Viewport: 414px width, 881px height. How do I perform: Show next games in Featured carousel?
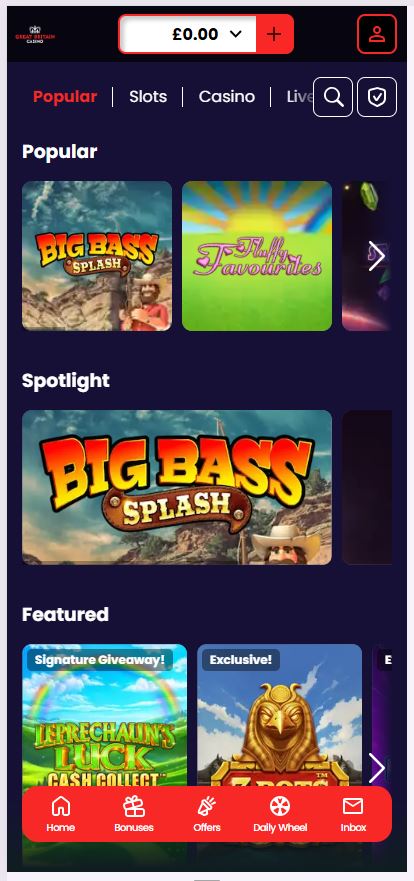[376, 768]
